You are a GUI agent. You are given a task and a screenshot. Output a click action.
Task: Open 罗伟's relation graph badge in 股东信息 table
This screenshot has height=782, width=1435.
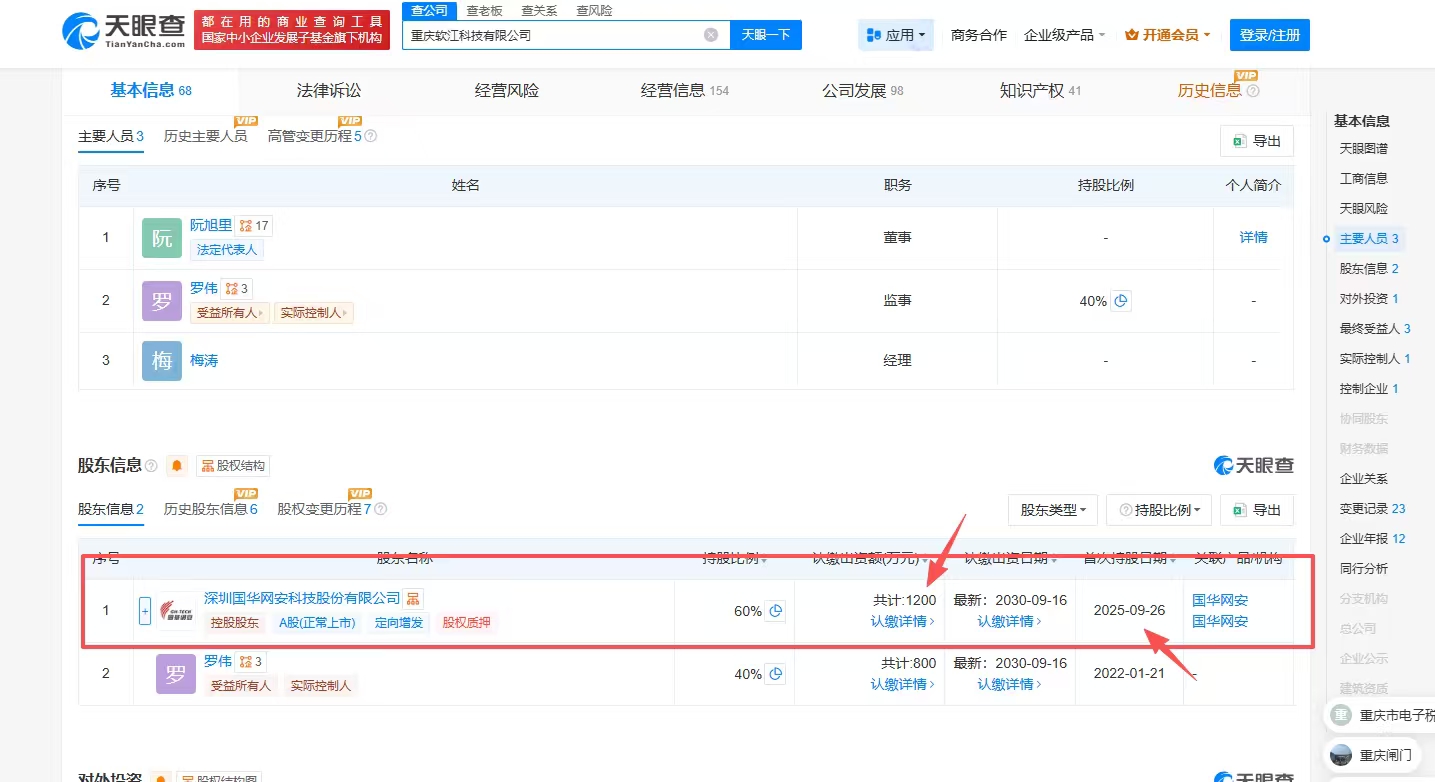pyautogui.click(x=251, y=662)
